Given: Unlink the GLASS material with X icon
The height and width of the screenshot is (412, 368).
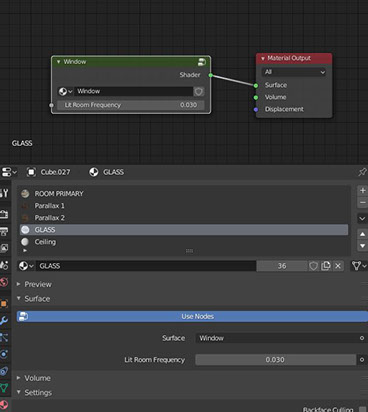Looking at the screenshot, I should (x=338, y=266).
